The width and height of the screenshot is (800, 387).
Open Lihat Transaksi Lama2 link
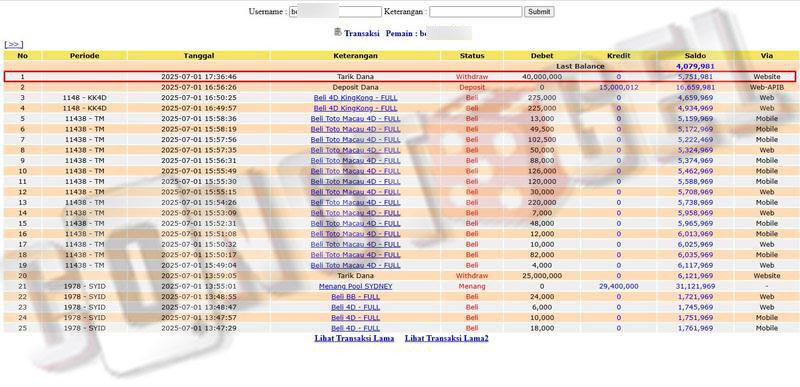tap(446, 338)
